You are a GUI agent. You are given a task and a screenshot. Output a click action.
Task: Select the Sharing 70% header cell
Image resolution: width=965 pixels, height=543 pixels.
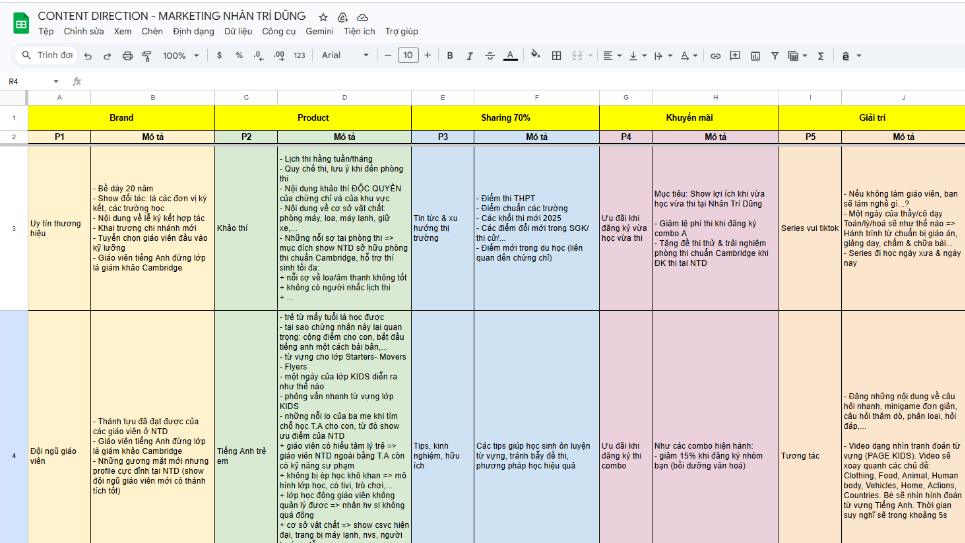pos(505,118)
